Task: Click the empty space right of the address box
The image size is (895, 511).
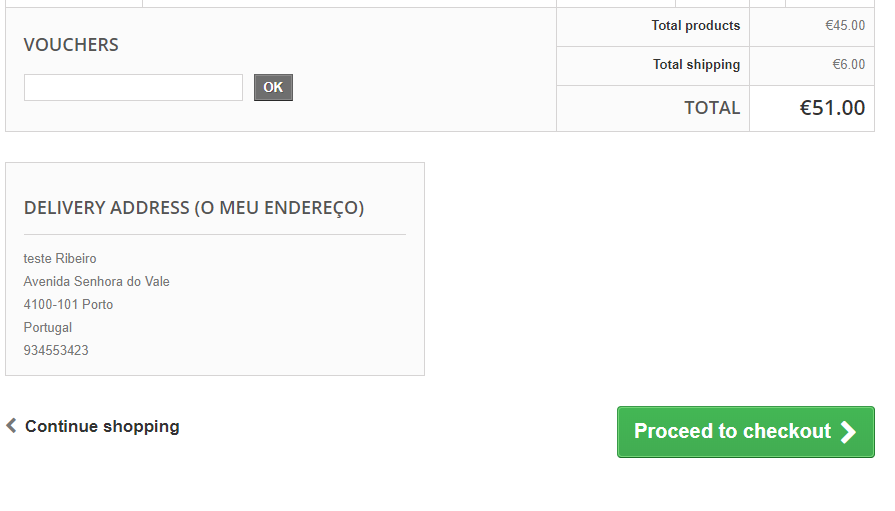Action: 650,270
